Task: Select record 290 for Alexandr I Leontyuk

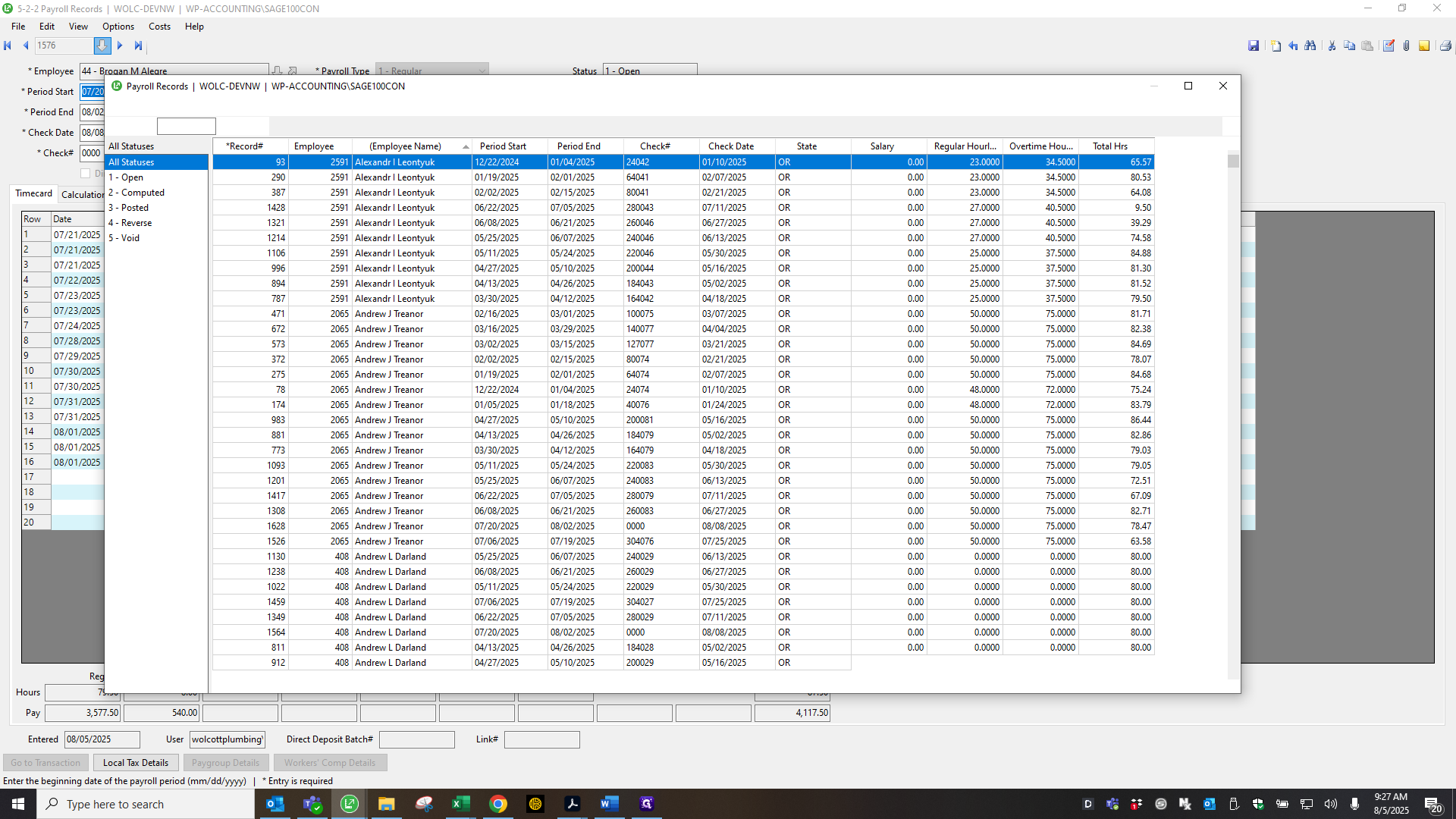Action: [683, 177]
